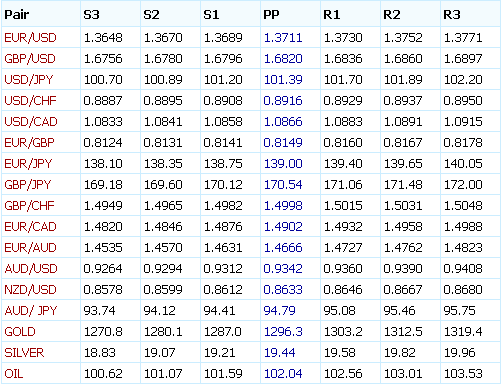Select AUD/JPY S3 value 93.74
Screen dimensions: 502x387
click(x=99, y=311)
